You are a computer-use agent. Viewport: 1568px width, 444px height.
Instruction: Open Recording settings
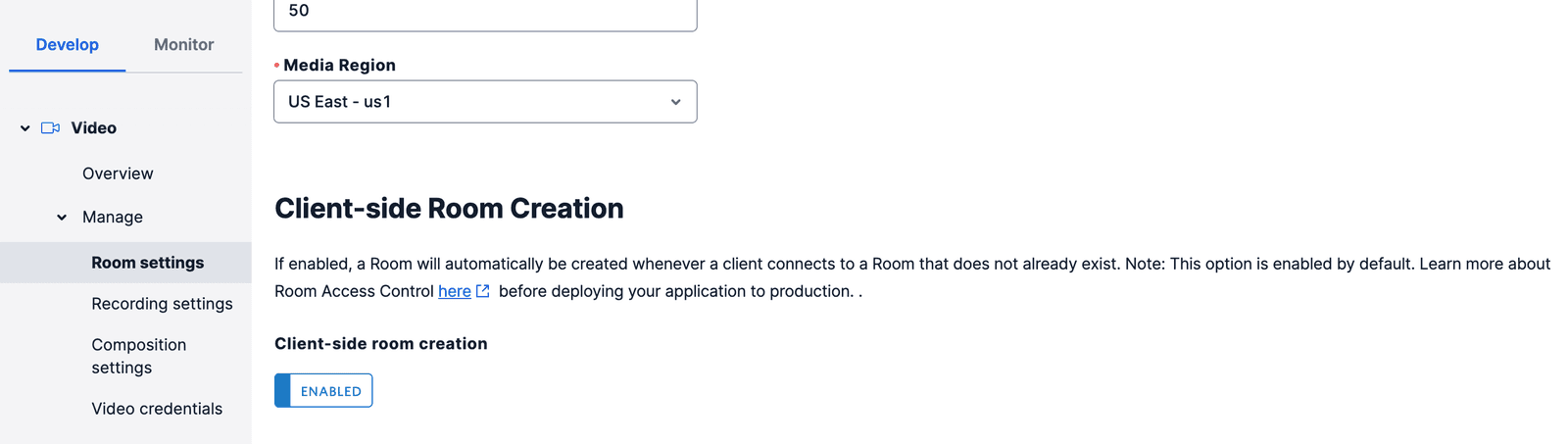pyautogui.click(x=162, y=304)
